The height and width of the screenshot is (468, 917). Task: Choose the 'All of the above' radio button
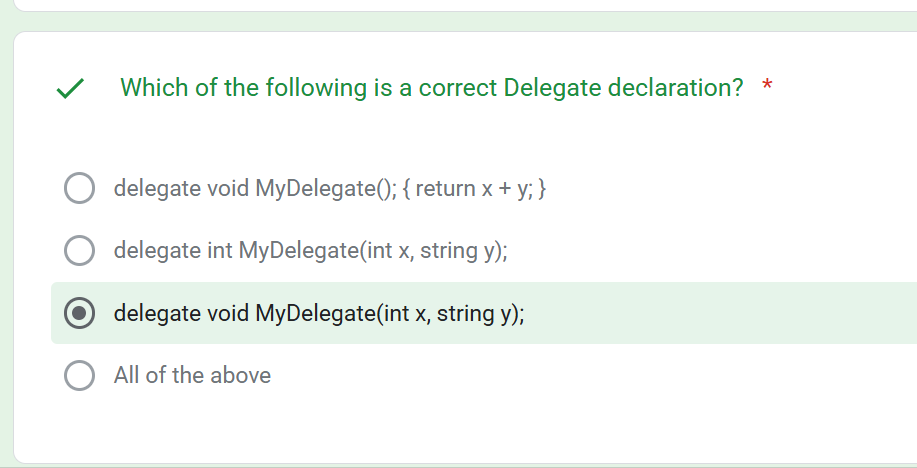click(x=80, y=375)
